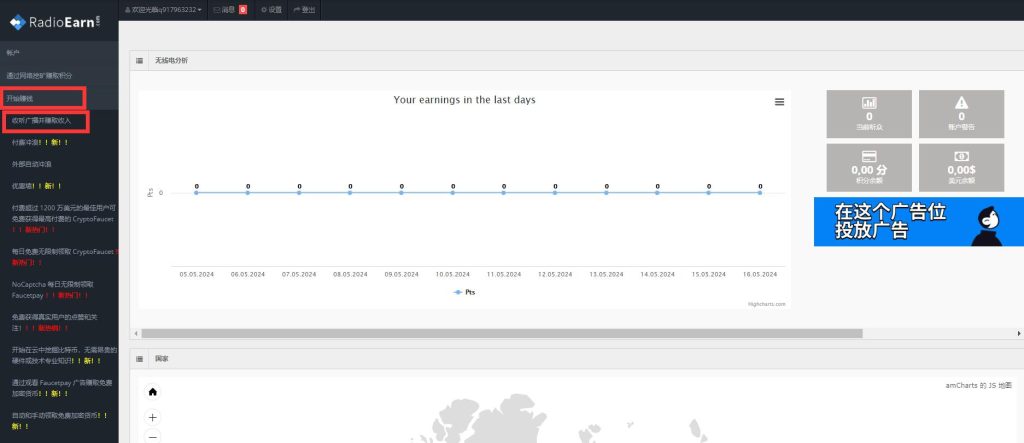Open 付费冲浪 sidebar link

pyautogui.click(x=40, y=142)
